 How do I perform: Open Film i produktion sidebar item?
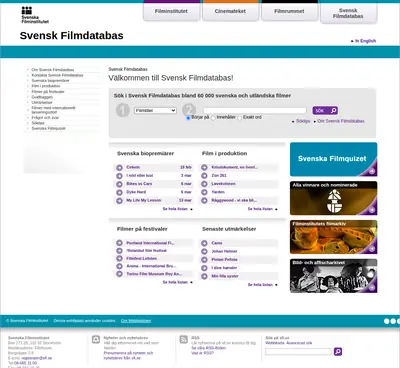(x=46, y=86)
